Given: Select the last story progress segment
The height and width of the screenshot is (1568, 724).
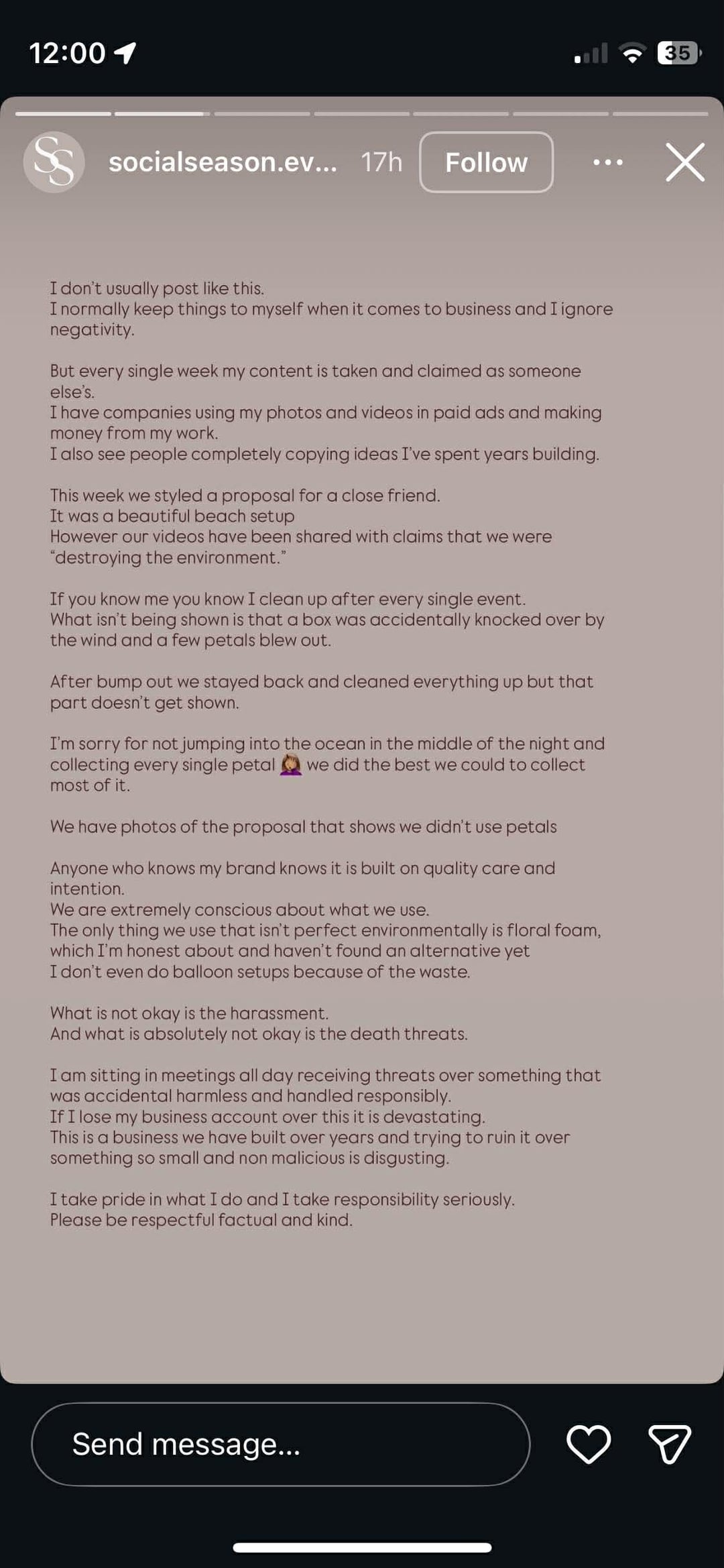Looking at the screenshot, I should click(x=660, y=114).
